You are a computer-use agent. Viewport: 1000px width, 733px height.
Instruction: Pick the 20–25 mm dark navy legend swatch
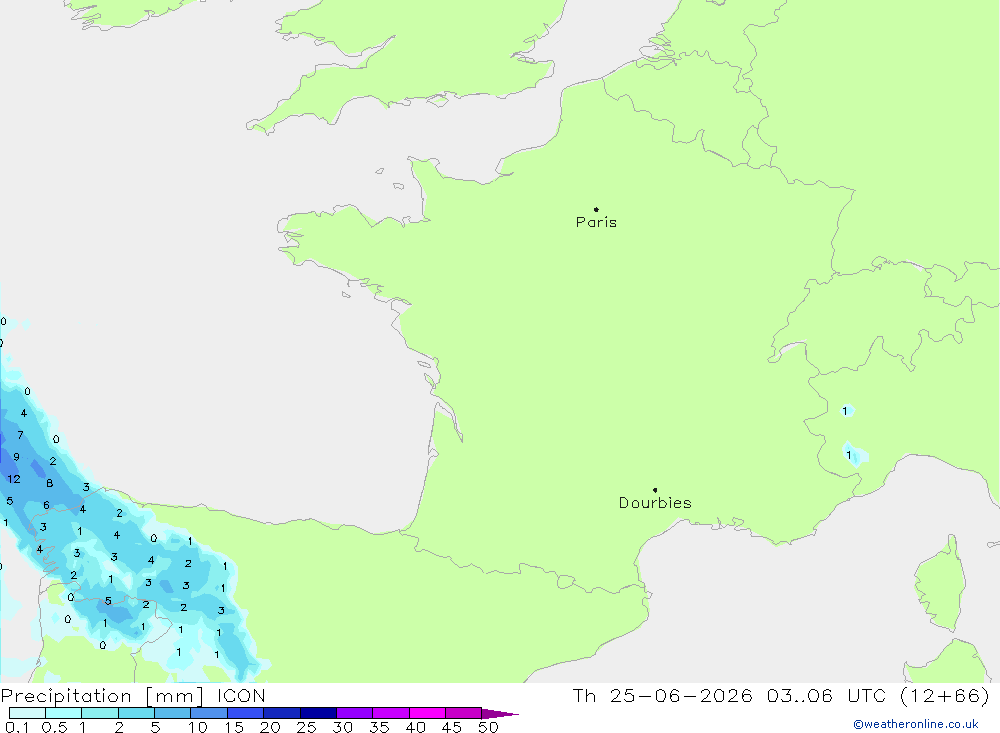[281, 713]
